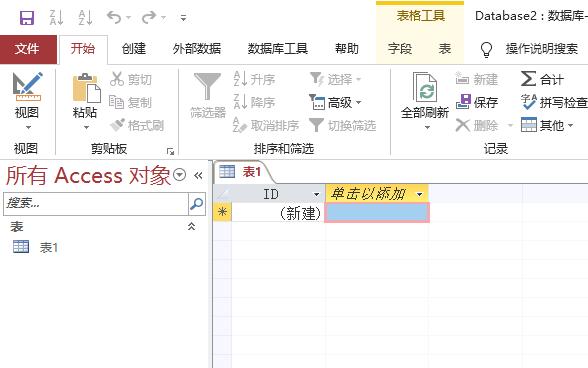The image size is (588, 368).
Task: Click the highlighted empty cell in new row
Action: coord(377,212)
